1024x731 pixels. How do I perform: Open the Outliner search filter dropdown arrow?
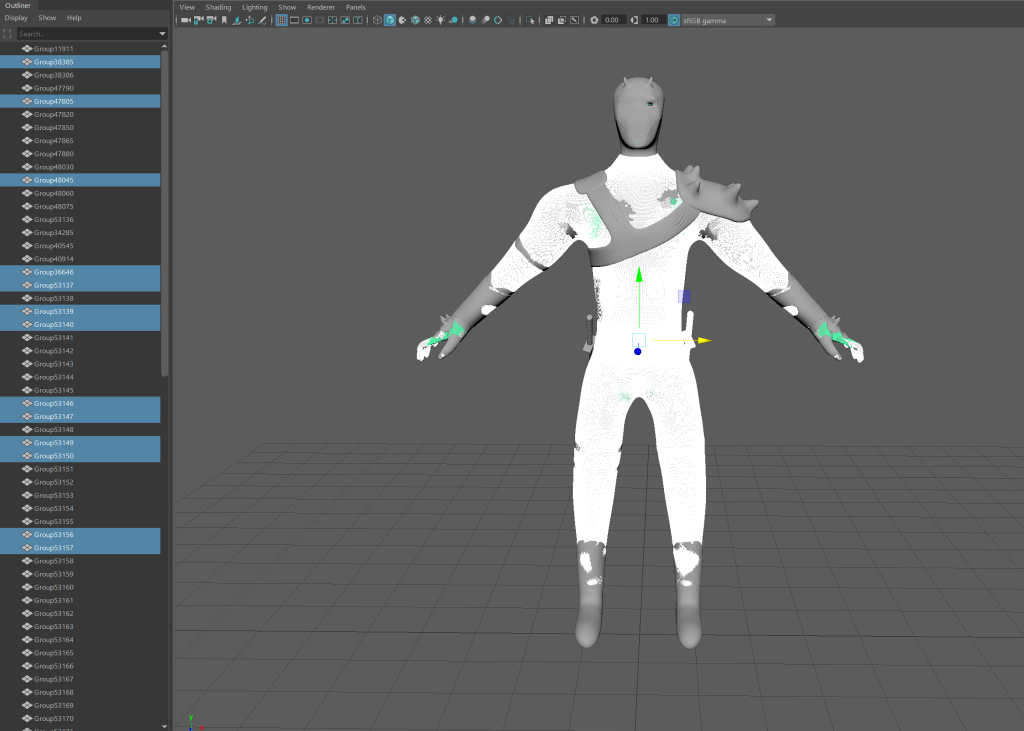click(x=163, y=34)
